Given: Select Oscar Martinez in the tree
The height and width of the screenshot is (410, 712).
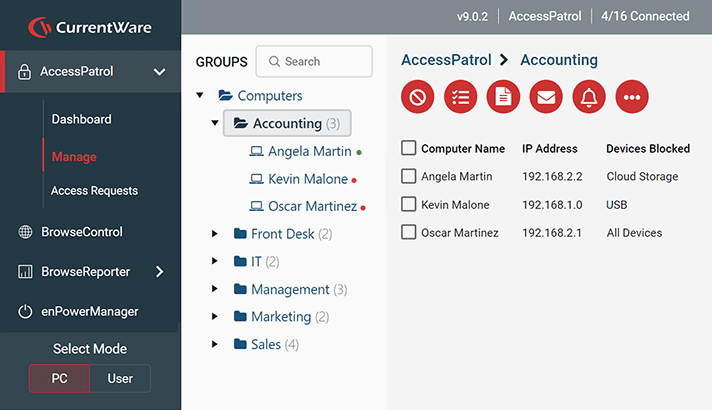Looking at the screenshot, I should tap(312, 207).
